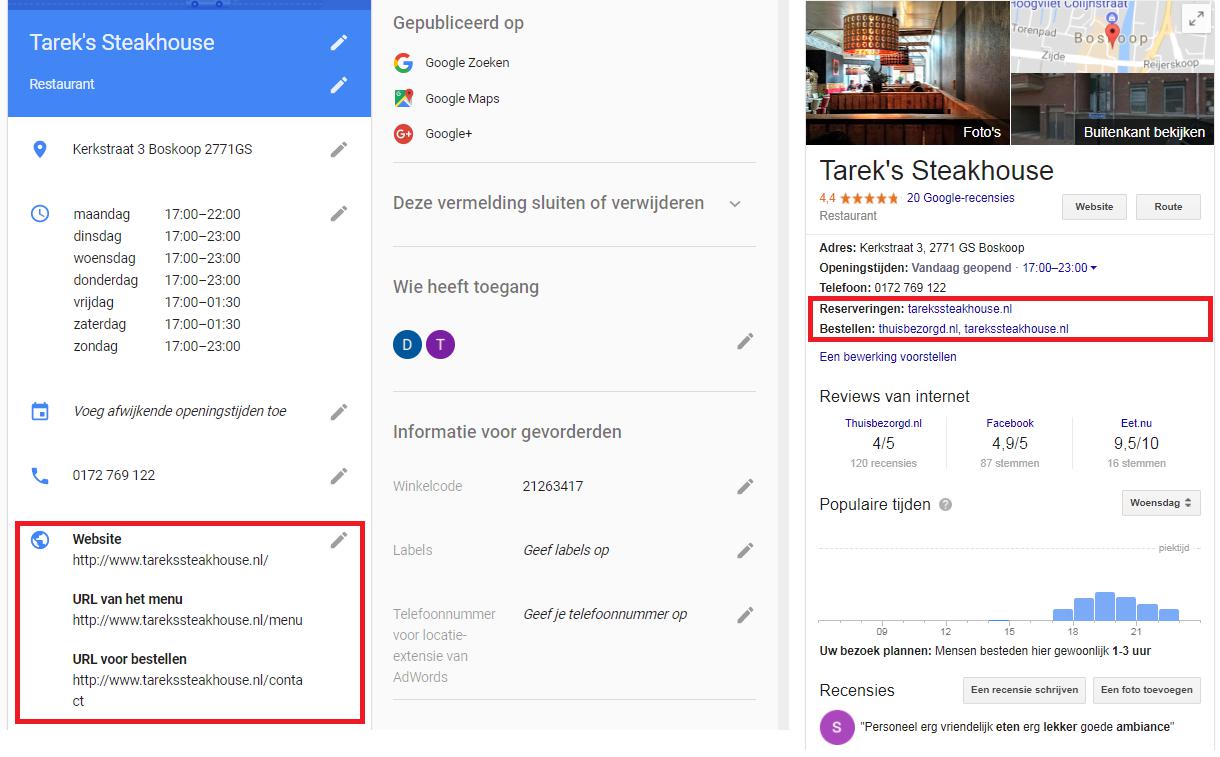Image resolution: width=1220 pixels, height=757 pixels.
Task: Open the 20 Google-recensies link
Action: tap(960, 198)
